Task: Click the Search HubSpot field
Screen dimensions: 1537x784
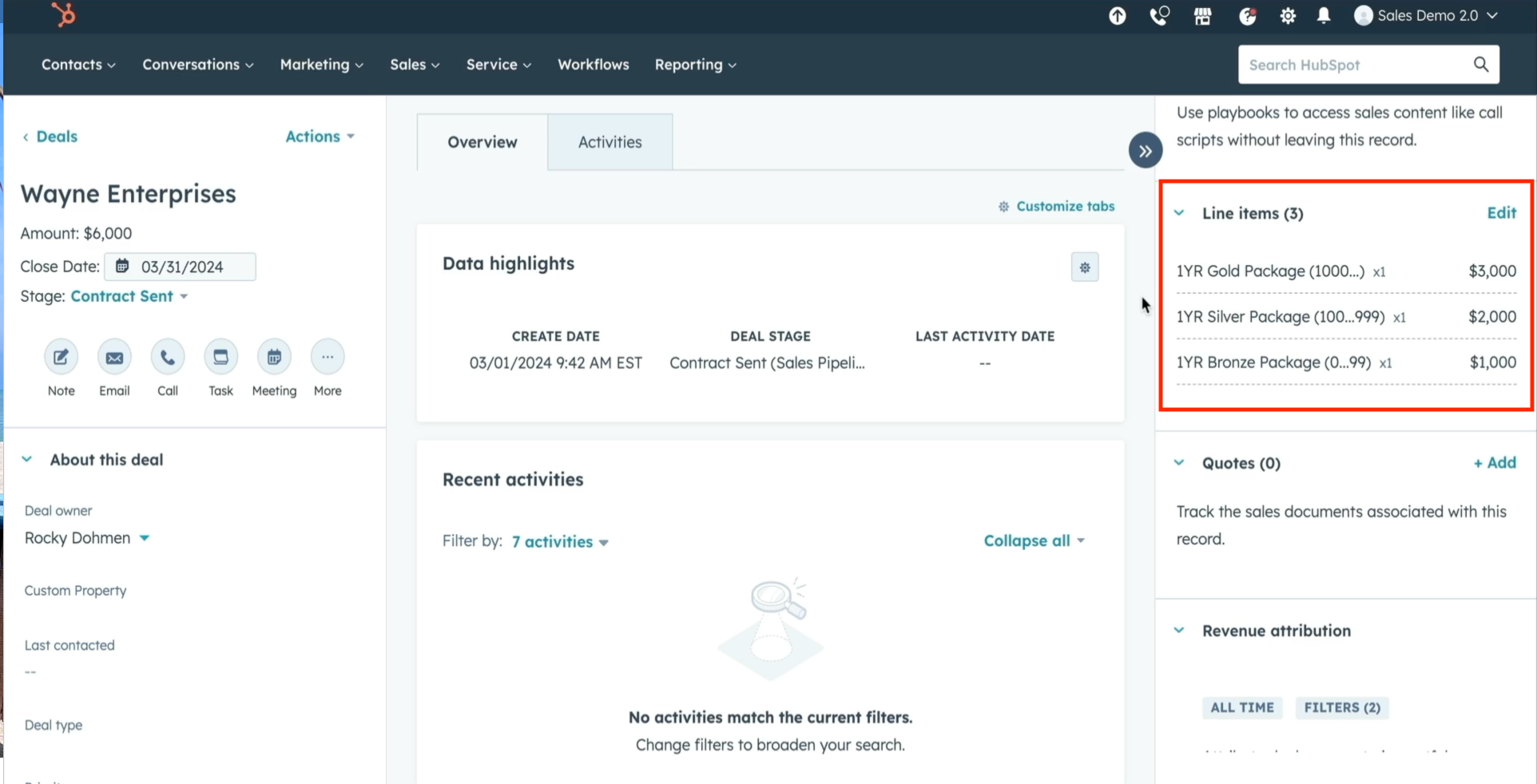Action: [x=1358, y=65]
